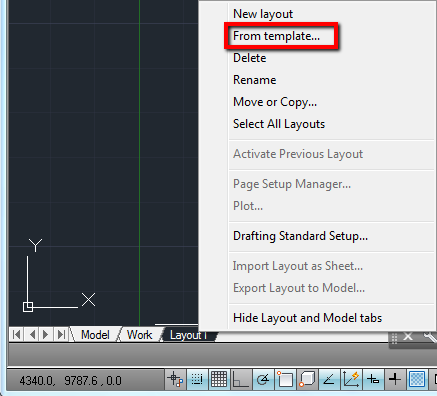Jump to last layout tab arrow
Image resolution: width=437 pixels, height=396 pixels.
point(61,334)
